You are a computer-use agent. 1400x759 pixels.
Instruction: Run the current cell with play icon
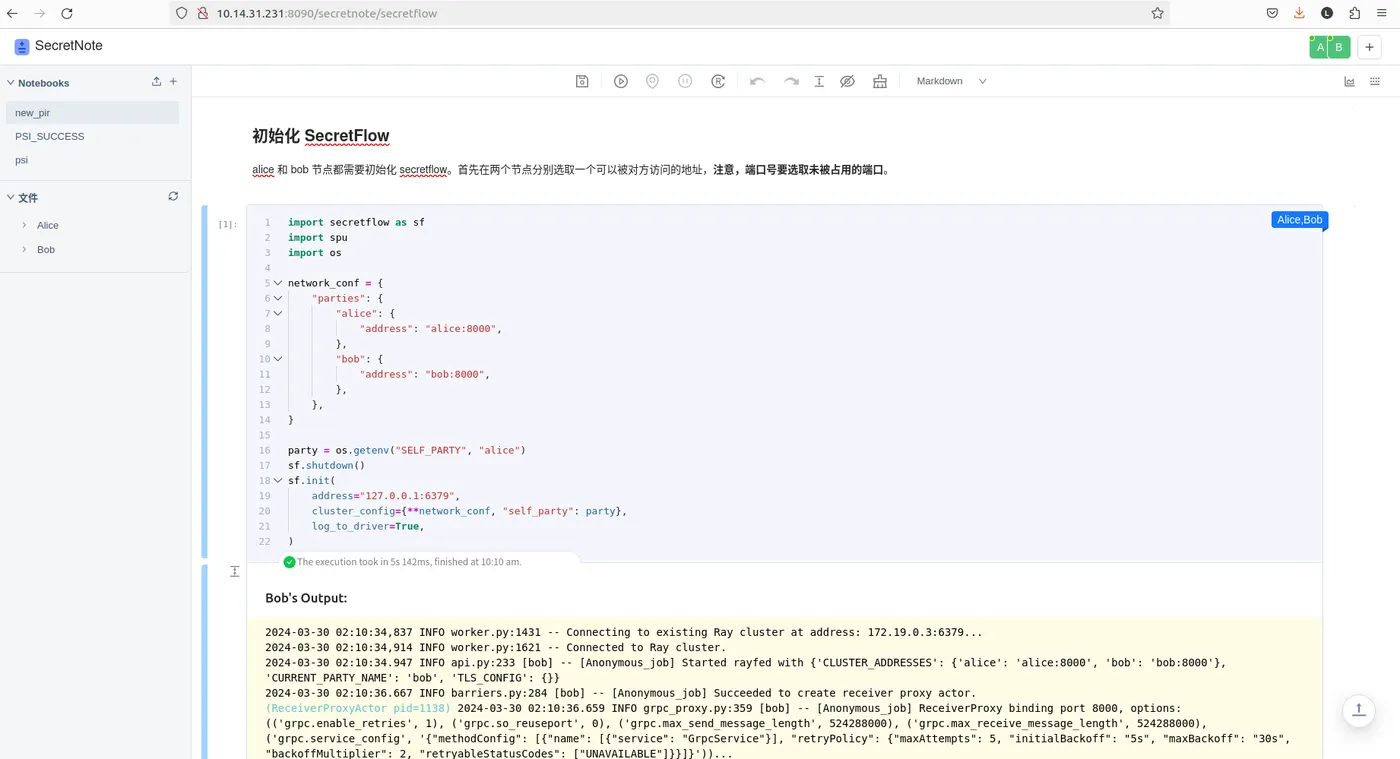621,81
